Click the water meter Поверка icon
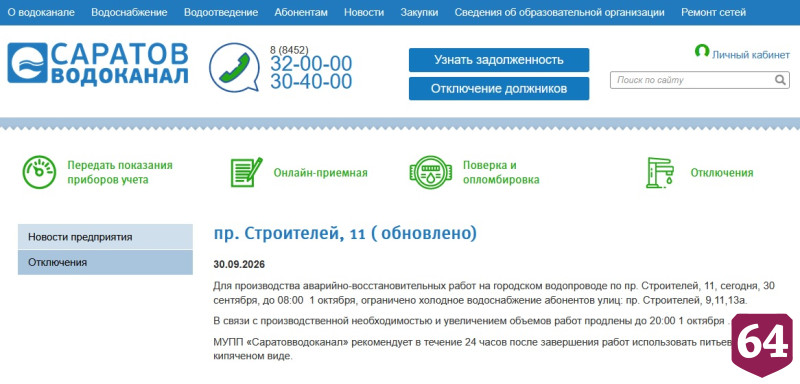Screen dimensions: 800x384 tap(431, 172)
